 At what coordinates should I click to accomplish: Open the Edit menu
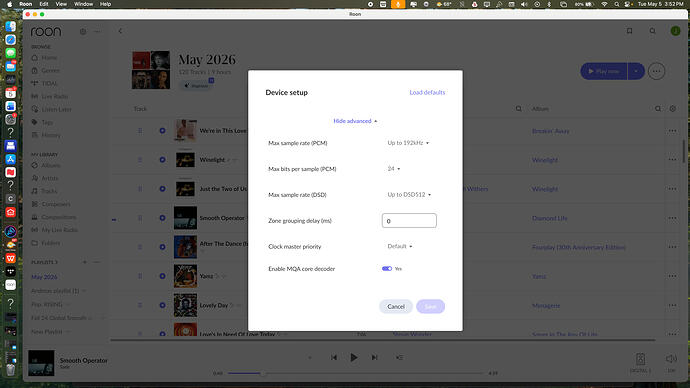tap(44, 4)
